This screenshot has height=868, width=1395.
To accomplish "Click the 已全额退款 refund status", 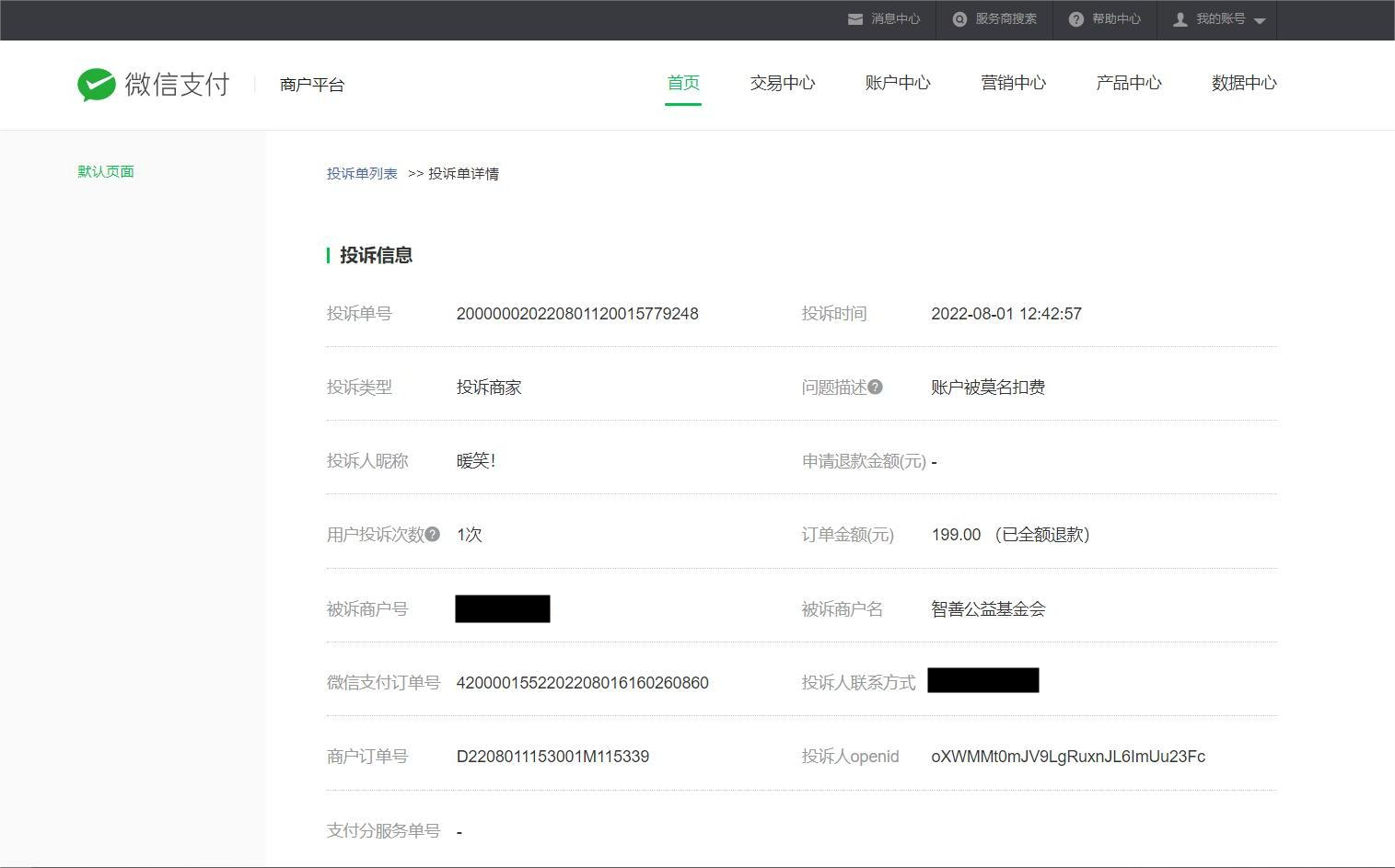I will (x=1042, y=535).
